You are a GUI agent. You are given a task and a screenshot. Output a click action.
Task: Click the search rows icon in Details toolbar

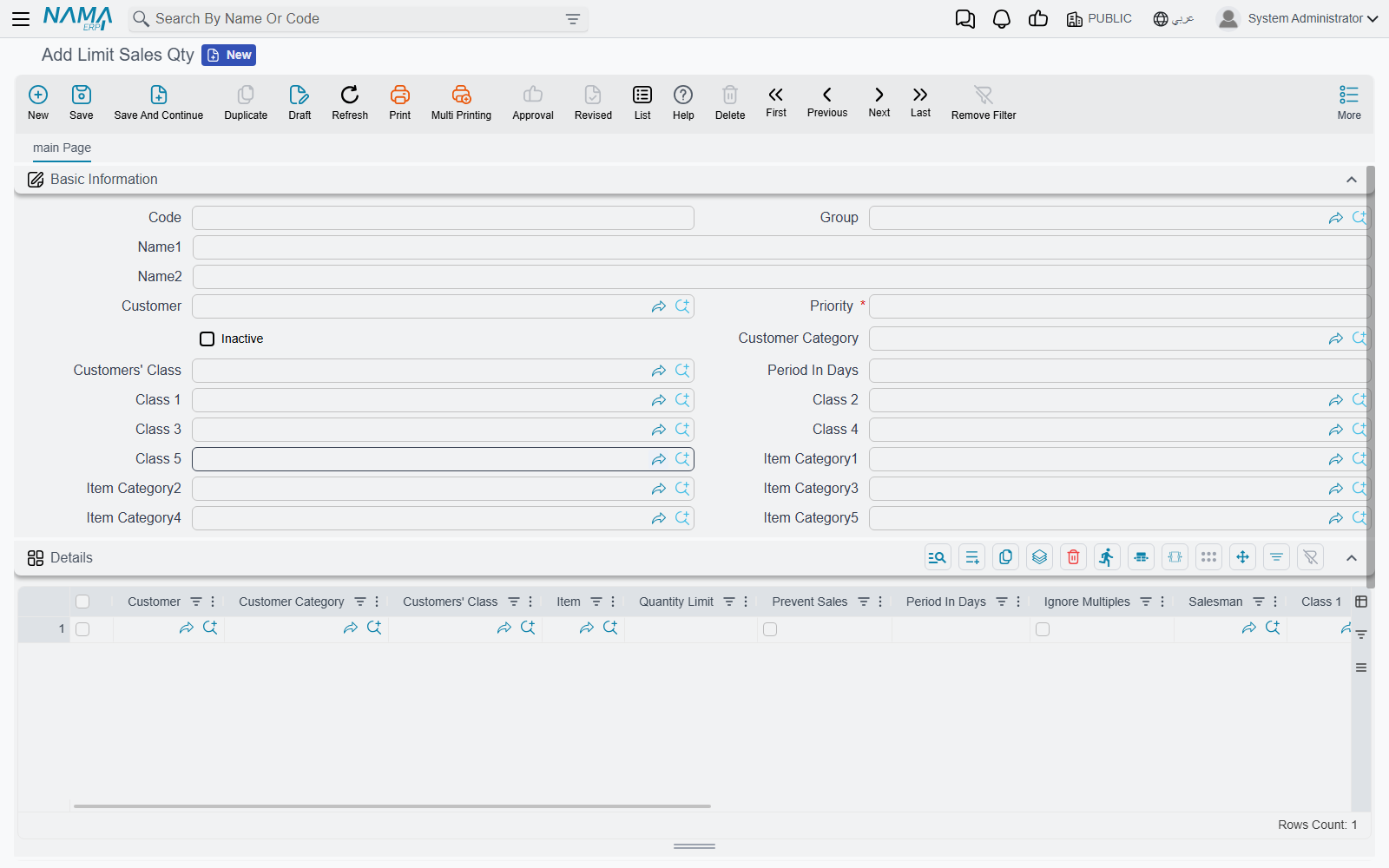pyautogui.click(x=938, y=557)
